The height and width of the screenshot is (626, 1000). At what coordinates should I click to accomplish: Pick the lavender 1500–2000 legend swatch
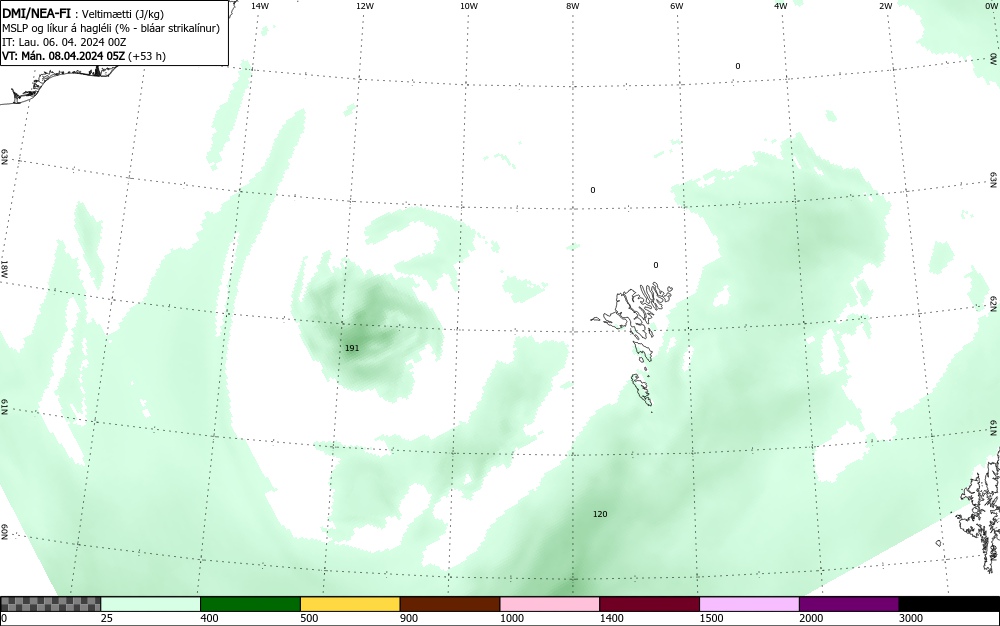(749, 604)
